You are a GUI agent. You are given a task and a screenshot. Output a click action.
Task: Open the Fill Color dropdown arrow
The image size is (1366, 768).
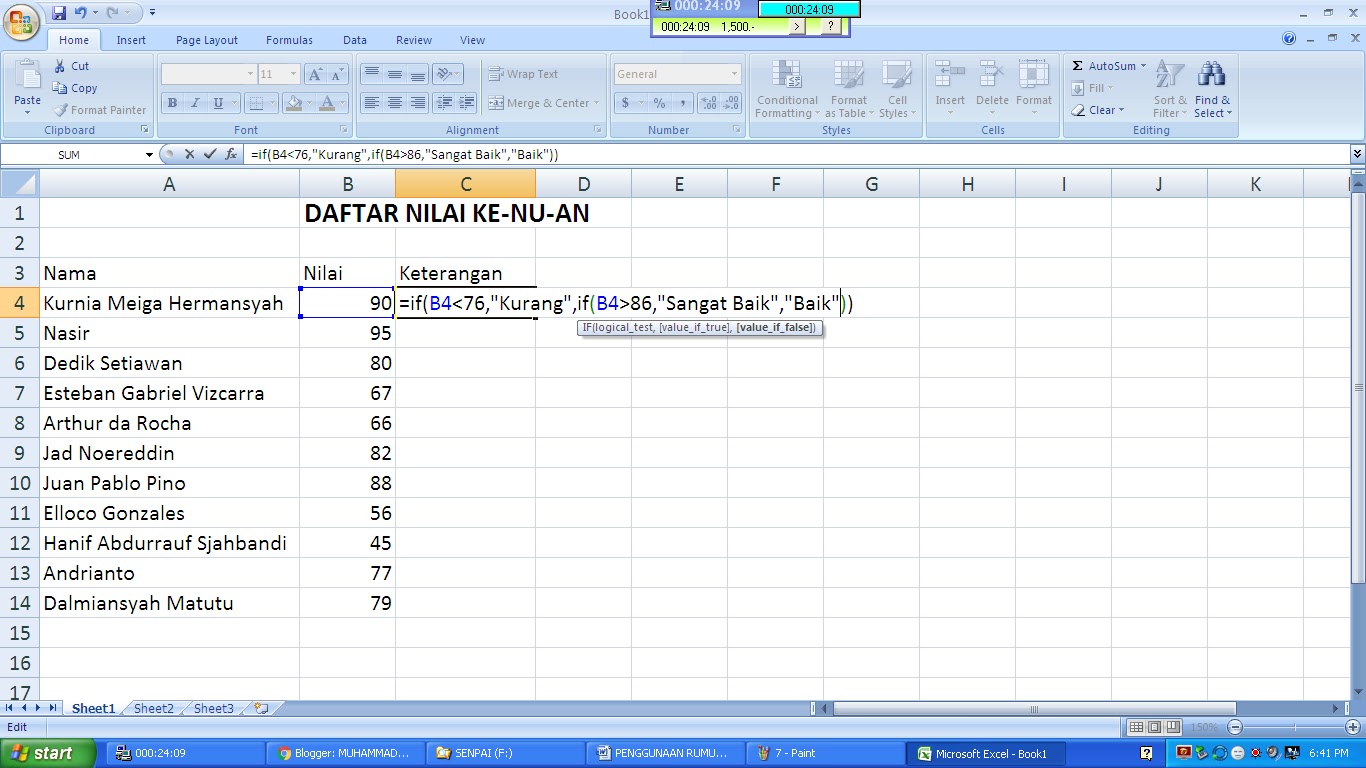(310, 103)
